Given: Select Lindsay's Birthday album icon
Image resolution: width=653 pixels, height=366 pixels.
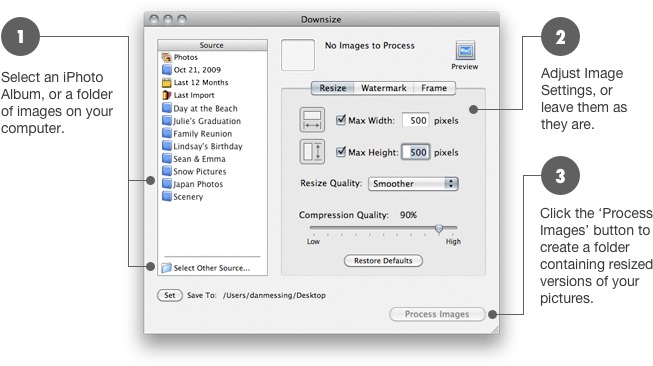Looking at the screenshot, I should pyautogui.click(x=167, y=146).
